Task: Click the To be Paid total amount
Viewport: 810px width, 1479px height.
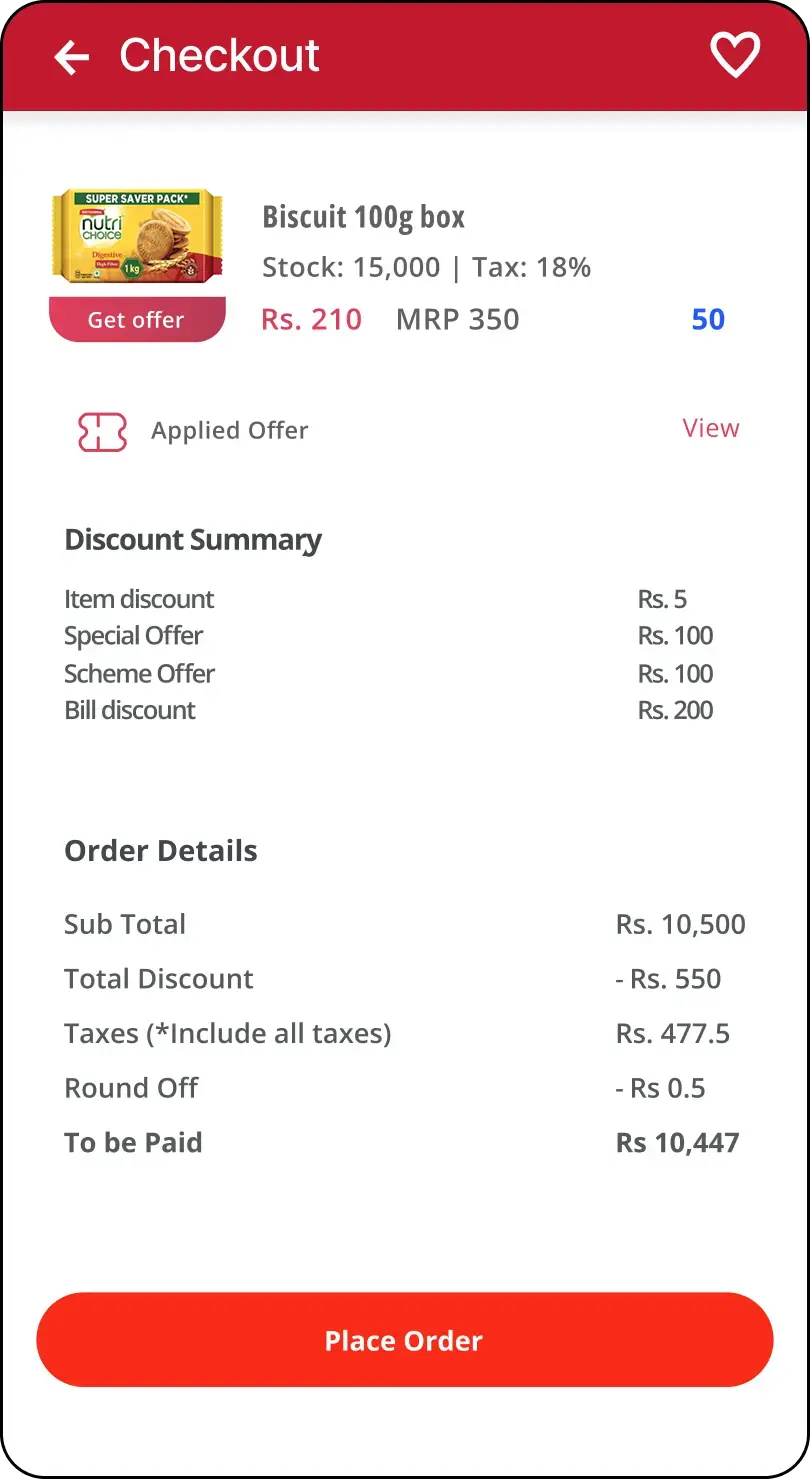Action: click(x=677, y=1143)
